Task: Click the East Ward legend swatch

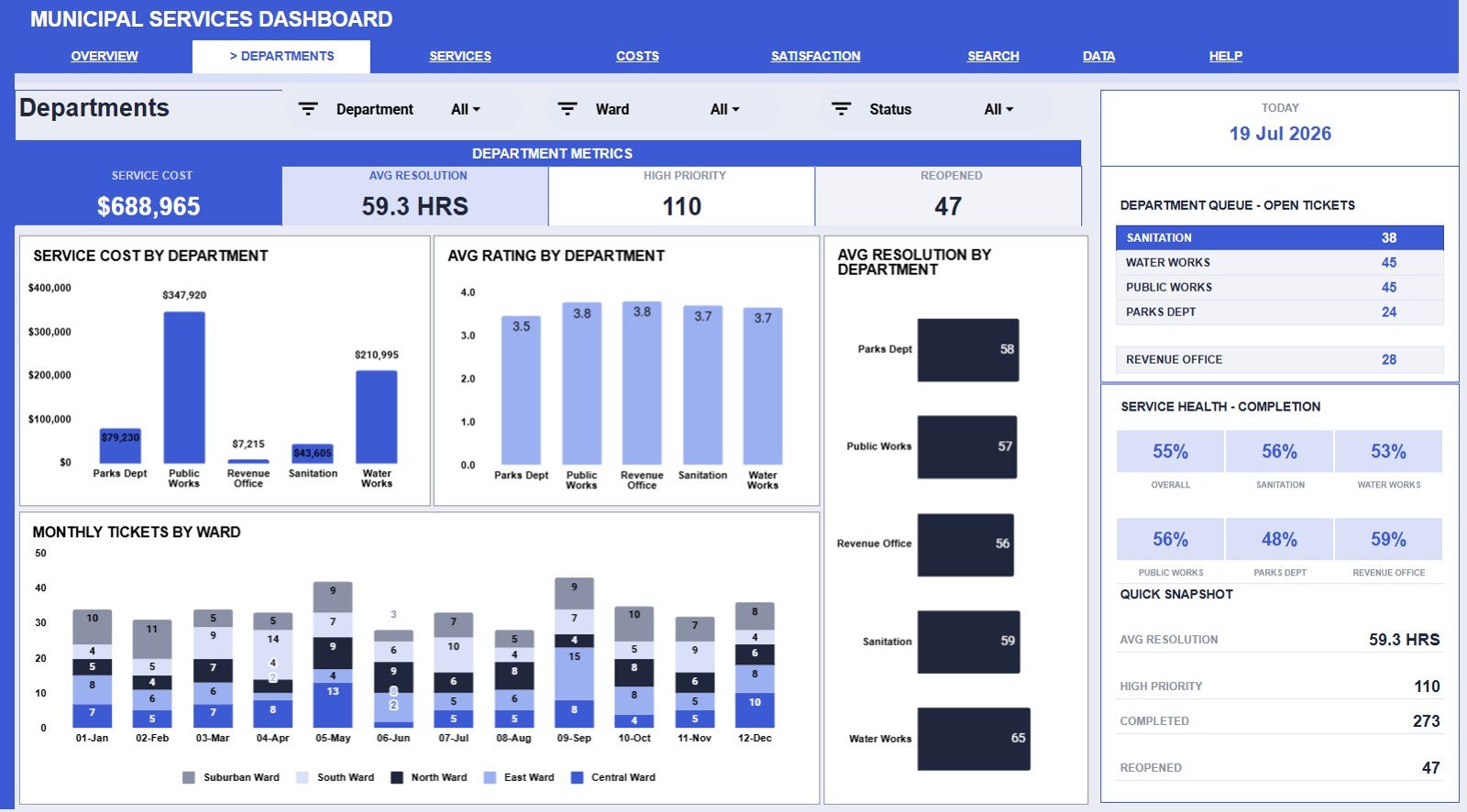Action: pos(490,777)
